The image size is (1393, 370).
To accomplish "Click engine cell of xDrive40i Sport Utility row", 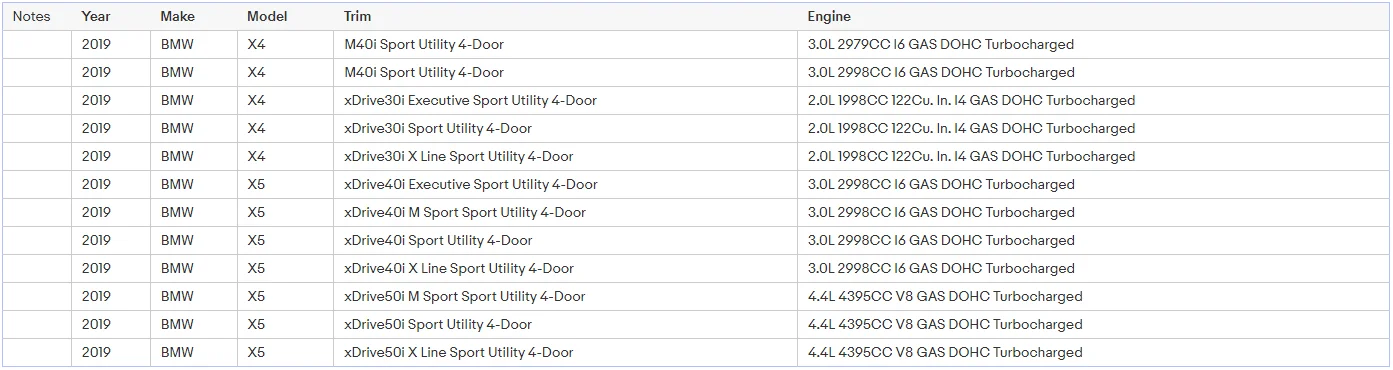I will [x=1093, y=241].
